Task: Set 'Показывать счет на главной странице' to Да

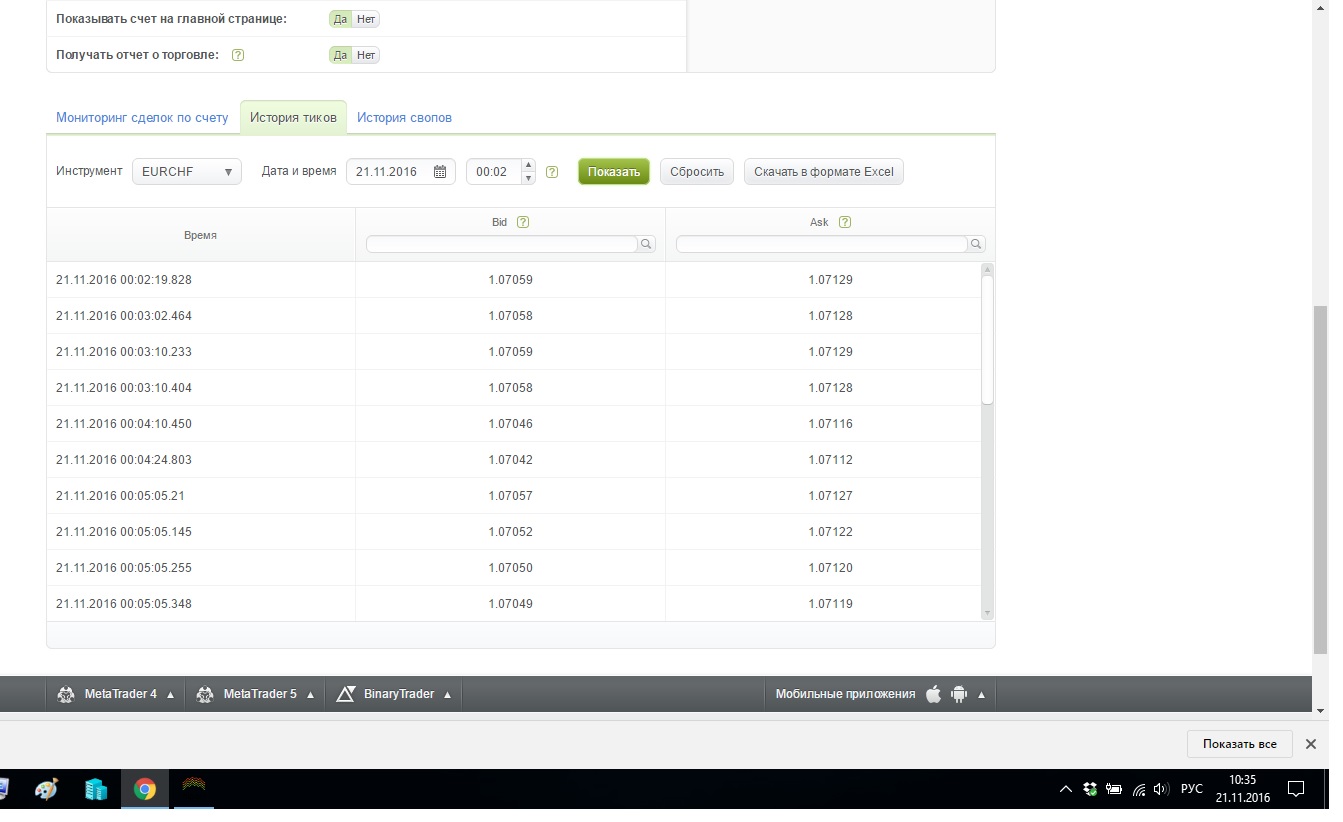Action: [x=341, y=19]
